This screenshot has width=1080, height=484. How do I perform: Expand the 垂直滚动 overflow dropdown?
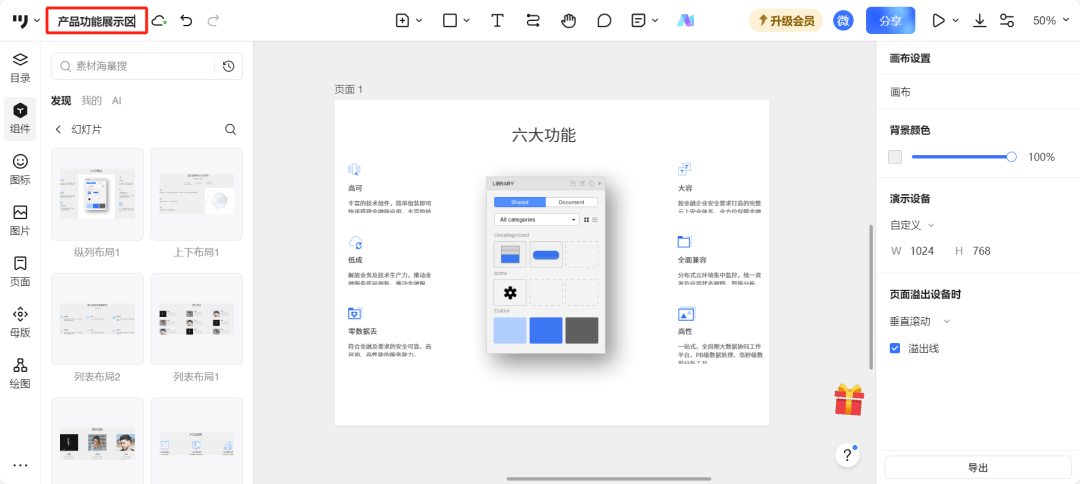click(x=920, y=322)
